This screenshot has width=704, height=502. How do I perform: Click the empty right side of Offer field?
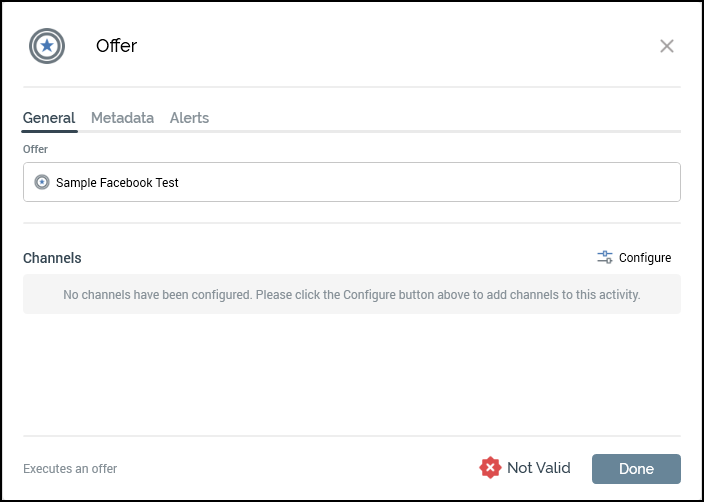coord(500,183)
